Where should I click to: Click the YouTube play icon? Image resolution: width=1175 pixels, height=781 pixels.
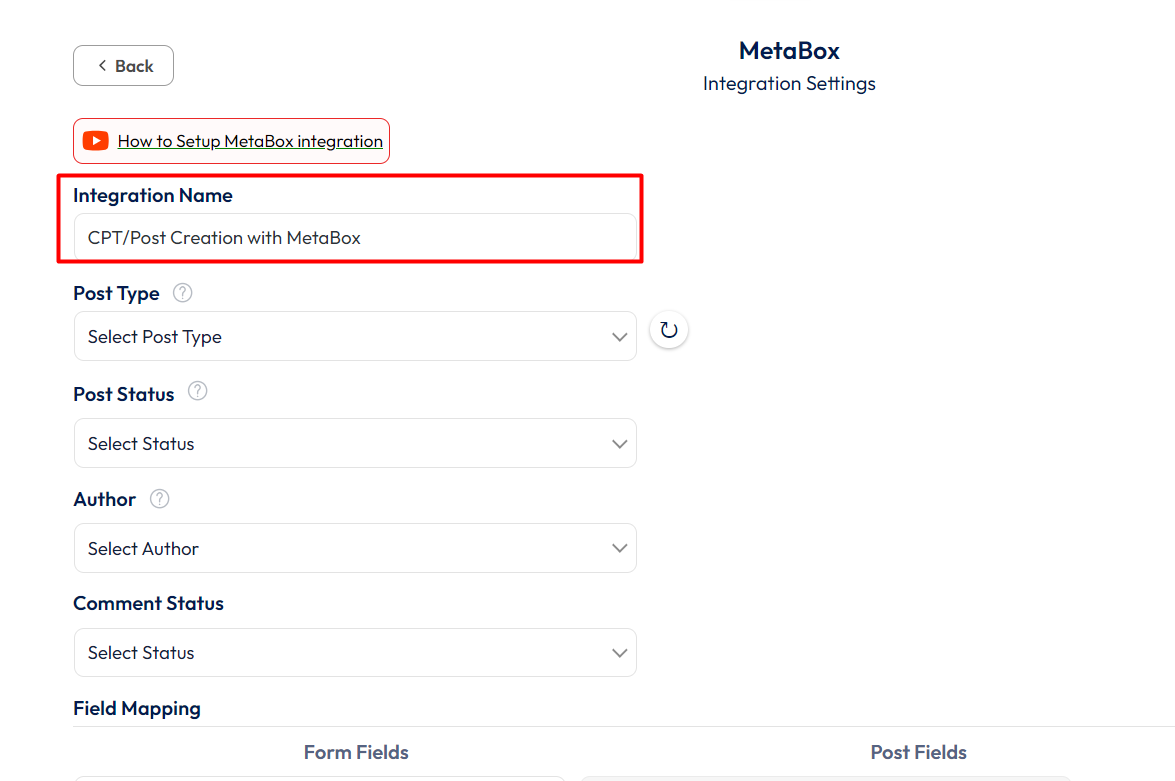(96, 141)
